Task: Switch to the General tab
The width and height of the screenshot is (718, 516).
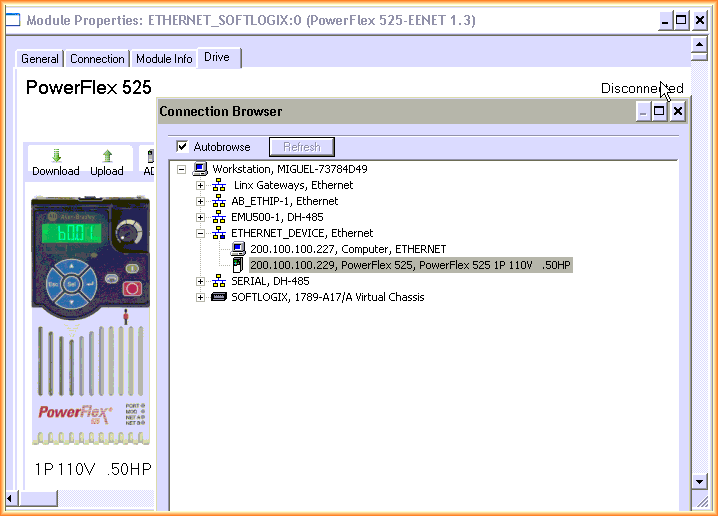Action: coord(40,59)
